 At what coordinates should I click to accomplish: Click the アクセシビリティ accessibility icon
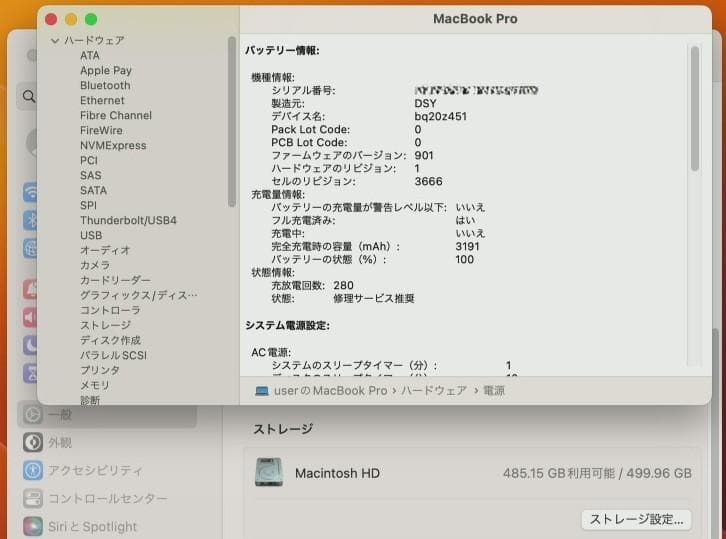(32, 470)
